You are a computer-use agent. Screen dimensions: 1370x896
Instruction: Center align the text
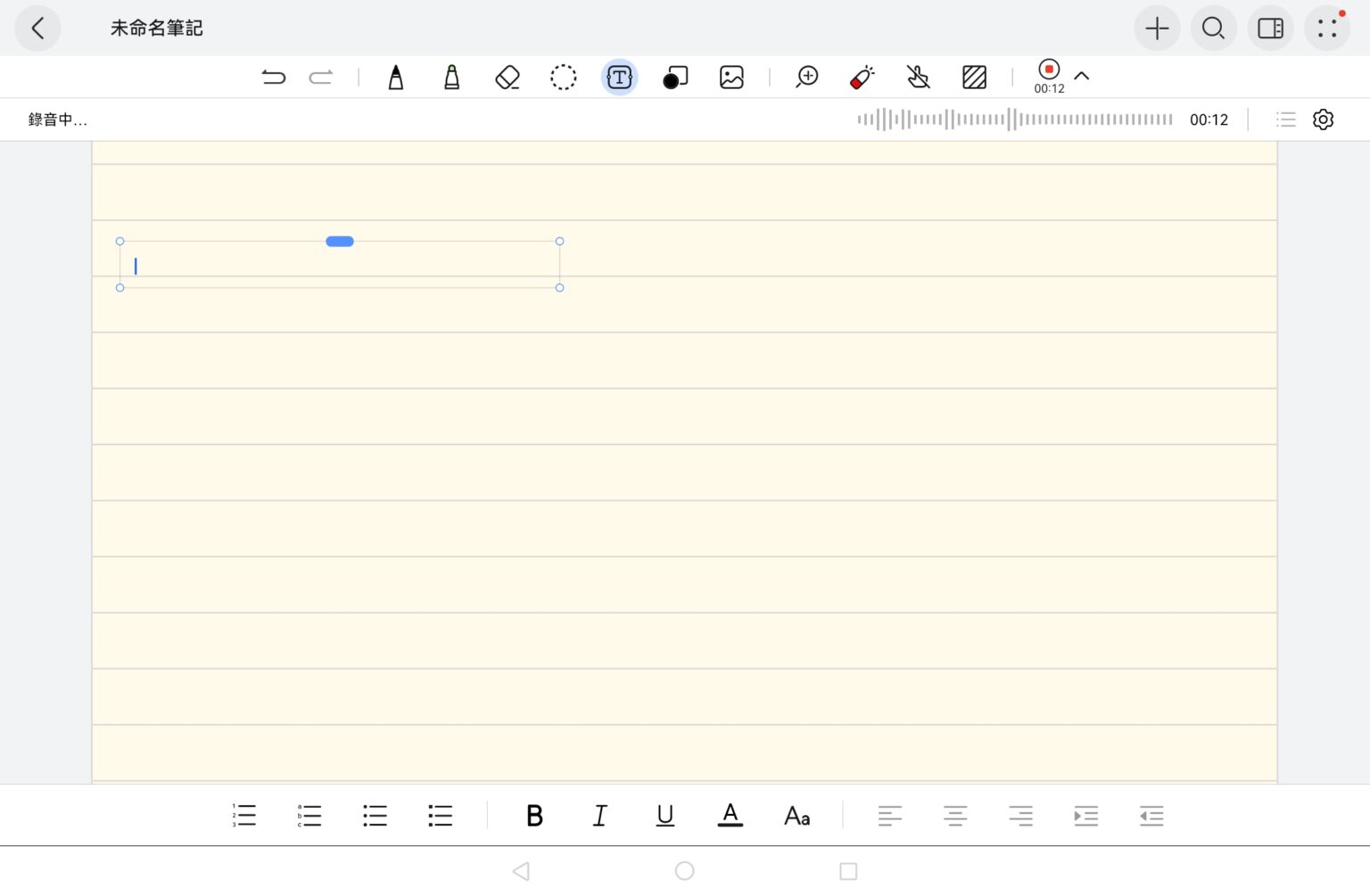955,816
